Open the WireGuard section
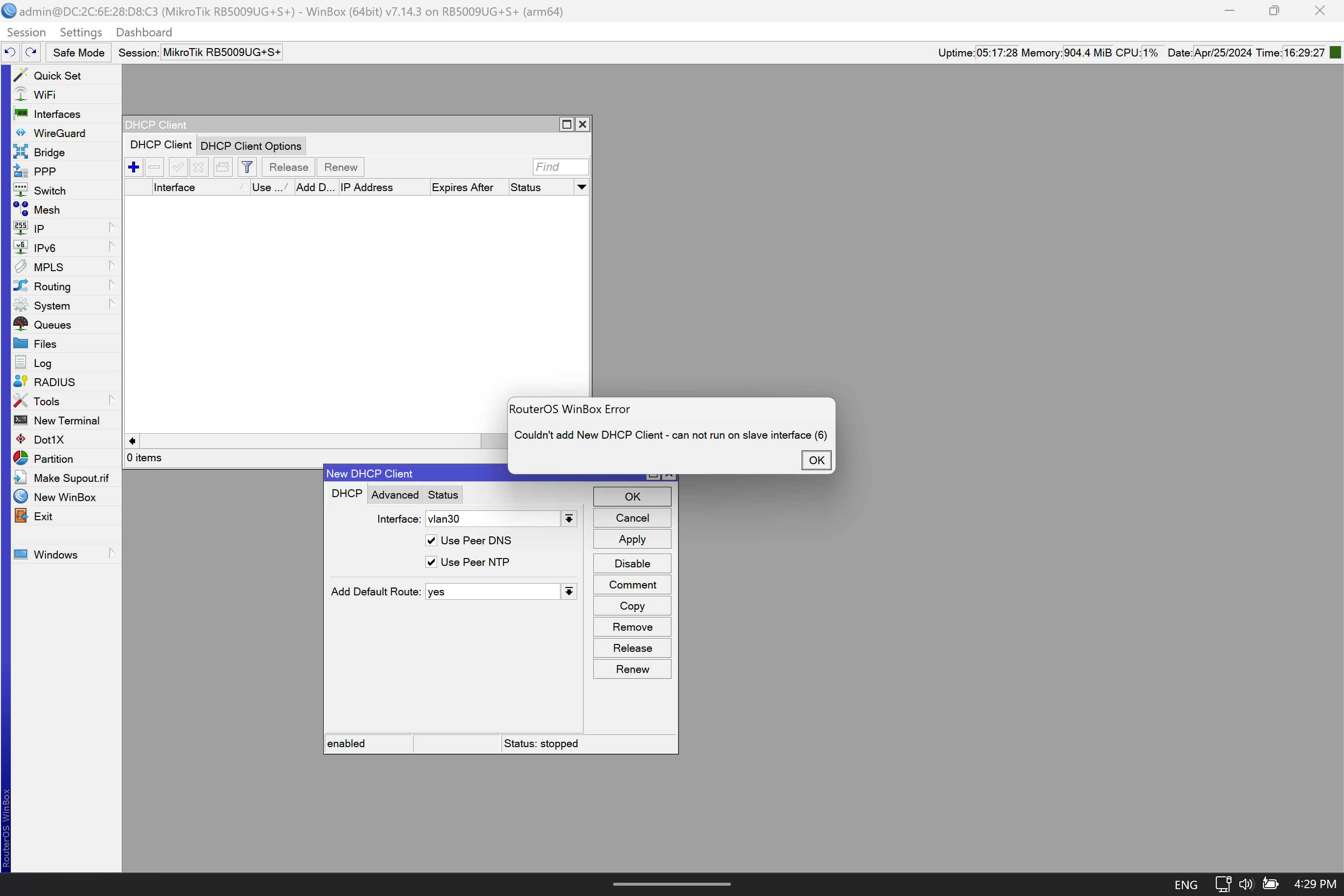 59,133
